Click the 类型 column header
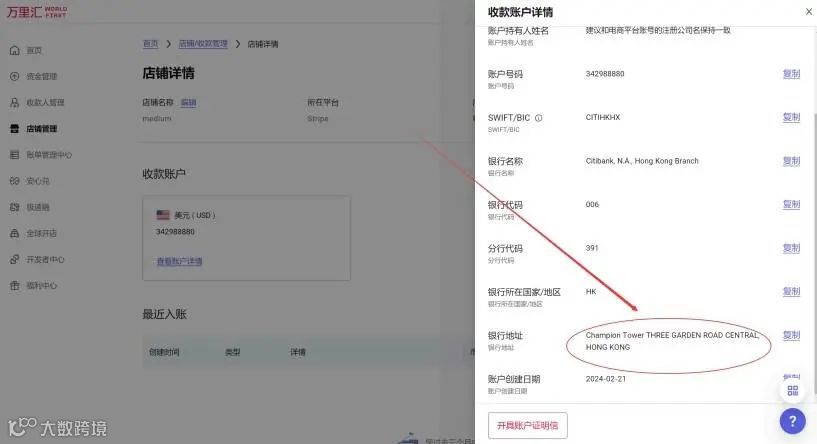This screenshot has width=817, height=444. [x=232, y=352]
